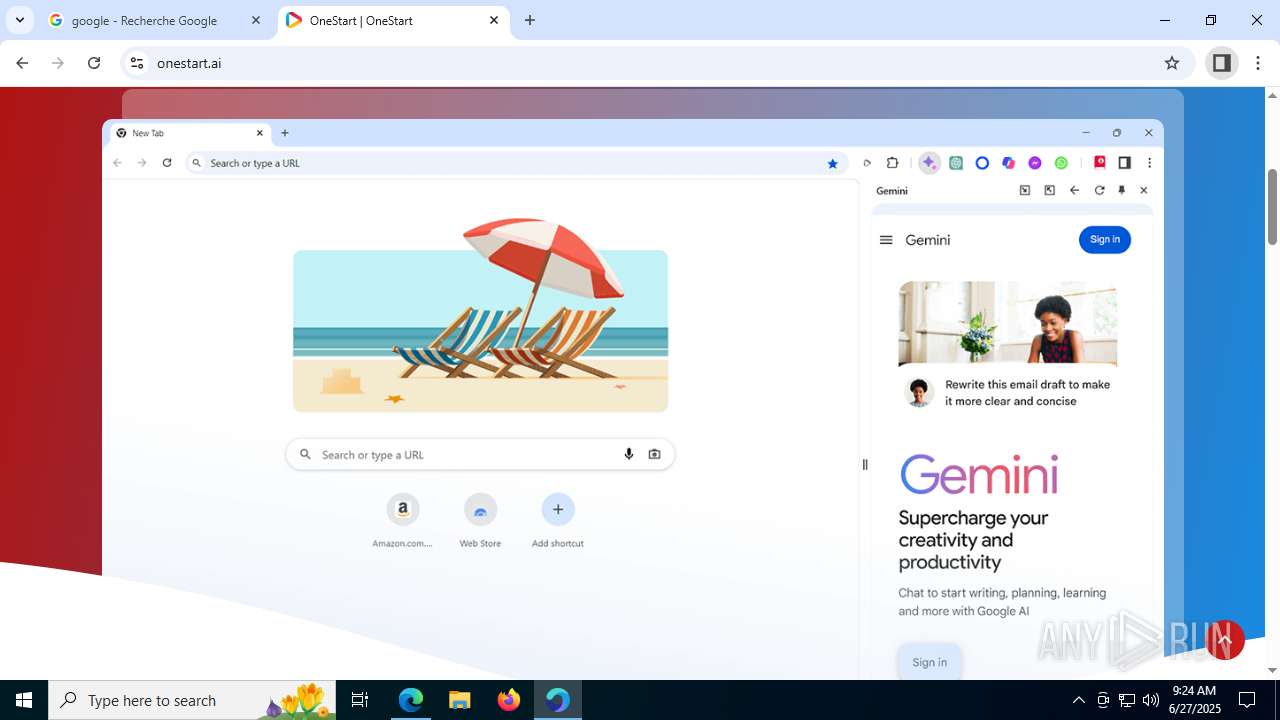Pin the Gemini side panel
The width and height of the screenshot is (1280, 720).
(1121, 190)
